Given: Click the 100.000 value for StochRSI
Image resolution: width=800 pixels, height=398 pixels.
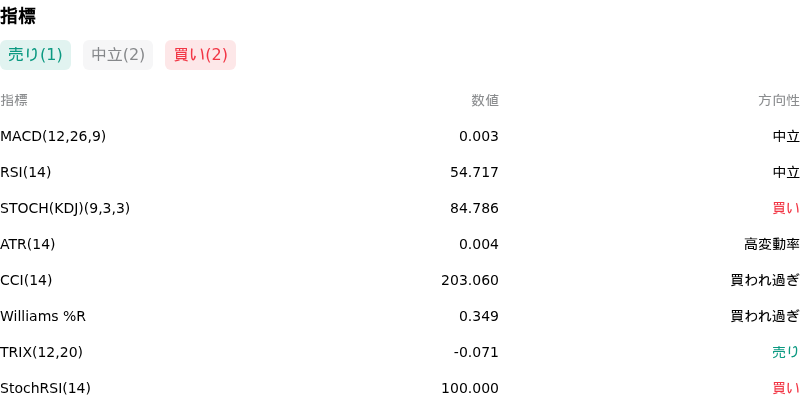Looking at the screenshot, I should point(470,388).
